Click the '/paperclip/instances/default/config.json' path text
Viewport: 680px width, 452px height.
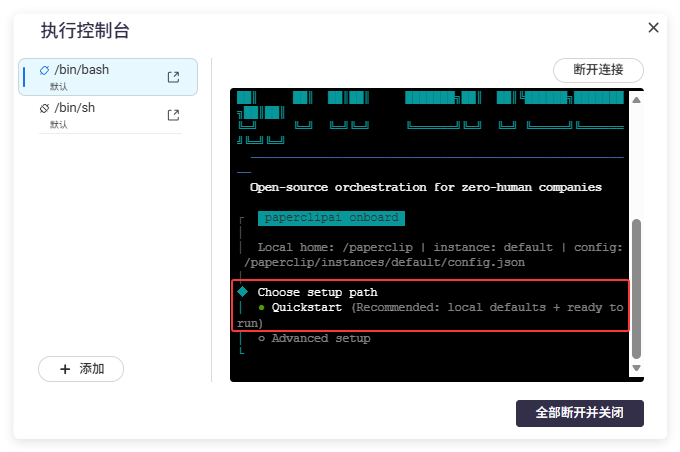[x=384, y=262]
